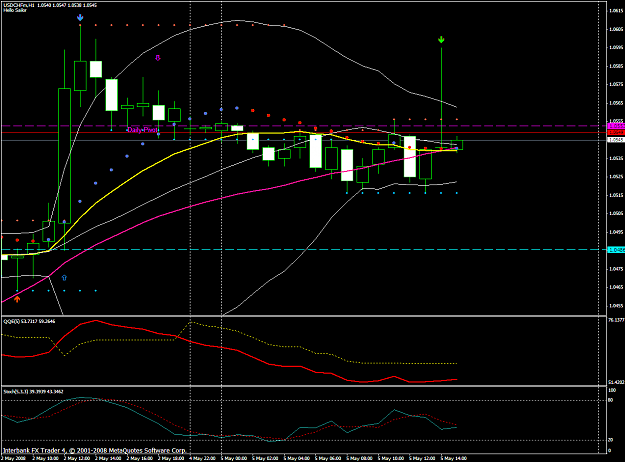
Task: Click the 1.0595 price axis value
Action: [617, 47]
